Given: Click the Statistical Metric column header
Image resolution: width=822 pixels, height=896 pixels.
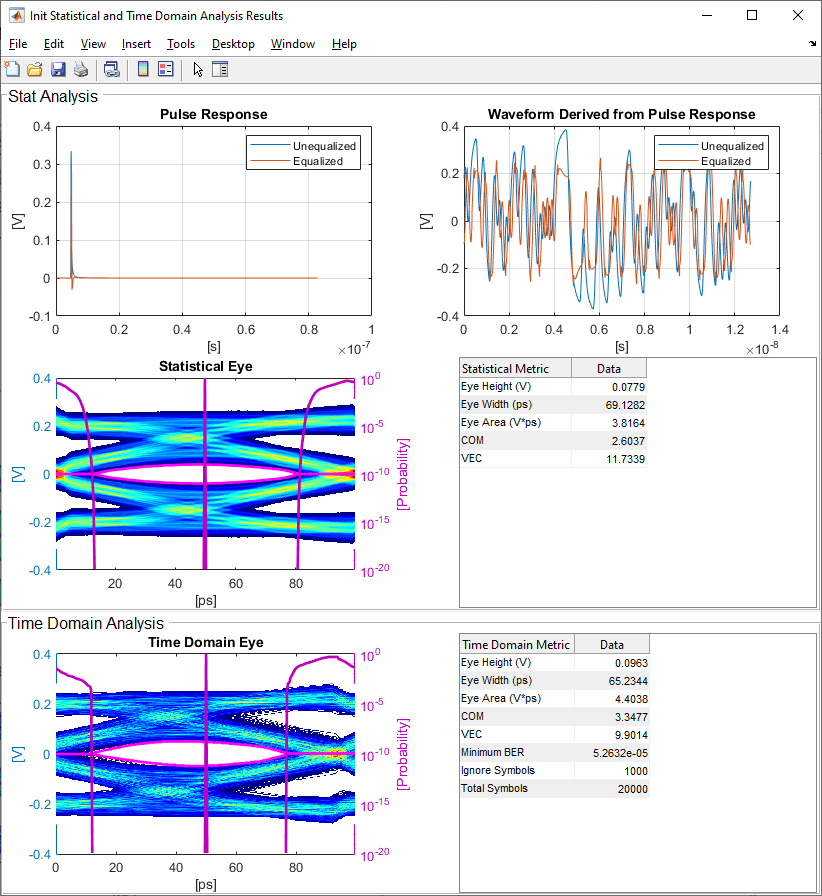Looking at the screenshot, I should coord(515,368).
